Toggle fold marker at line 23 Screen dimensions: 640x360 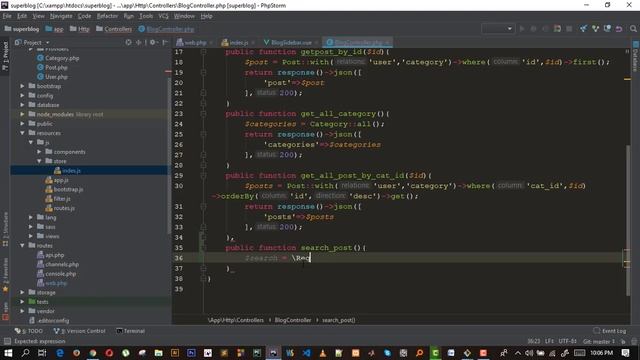[203, 114]
